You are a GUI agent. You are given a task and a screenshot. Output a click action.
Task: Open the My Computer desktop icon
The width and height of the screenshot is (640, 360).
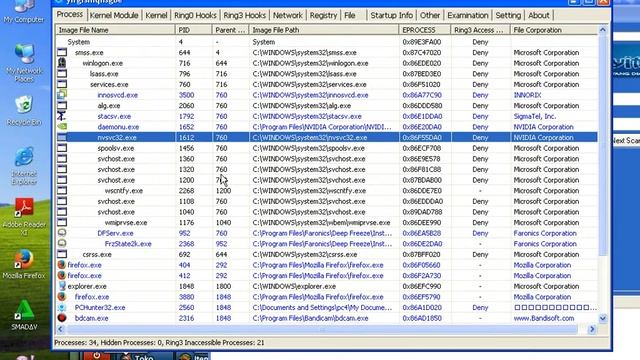coord(24,11)
